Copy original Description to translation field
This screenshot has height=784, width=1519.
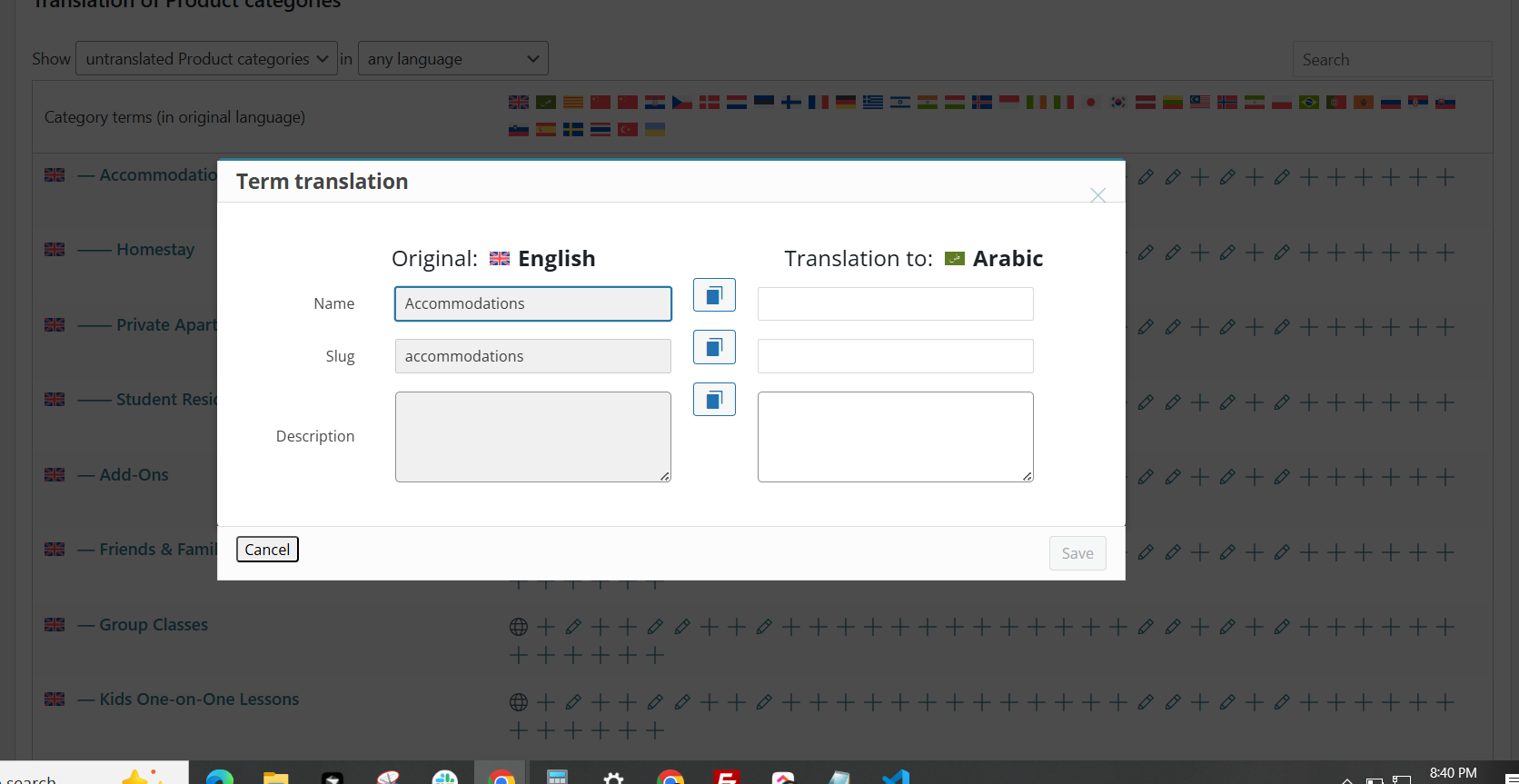point(714,400)
